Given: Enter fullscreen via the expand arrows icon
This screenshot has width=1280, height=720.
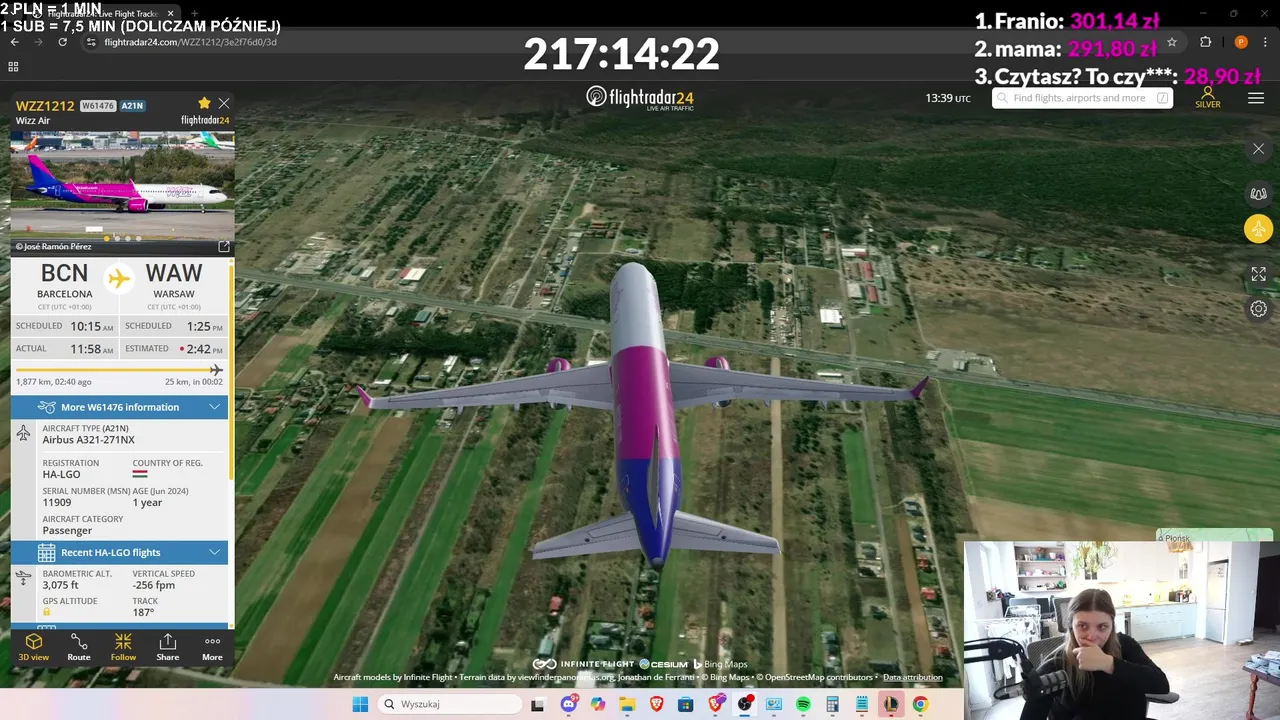Looking at the screenshot, I should (1258, 273).
